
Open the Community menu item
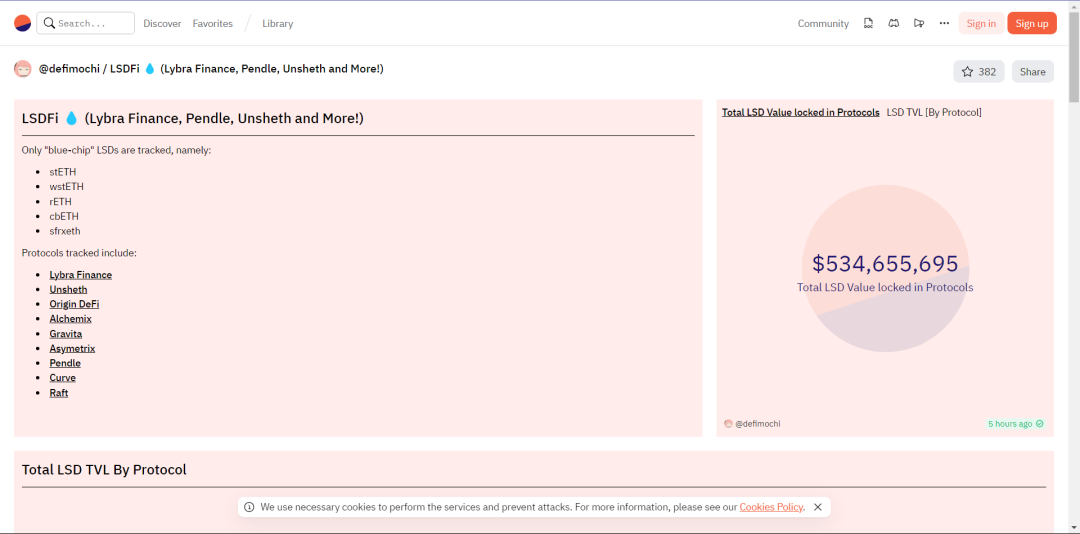[823, 23]
